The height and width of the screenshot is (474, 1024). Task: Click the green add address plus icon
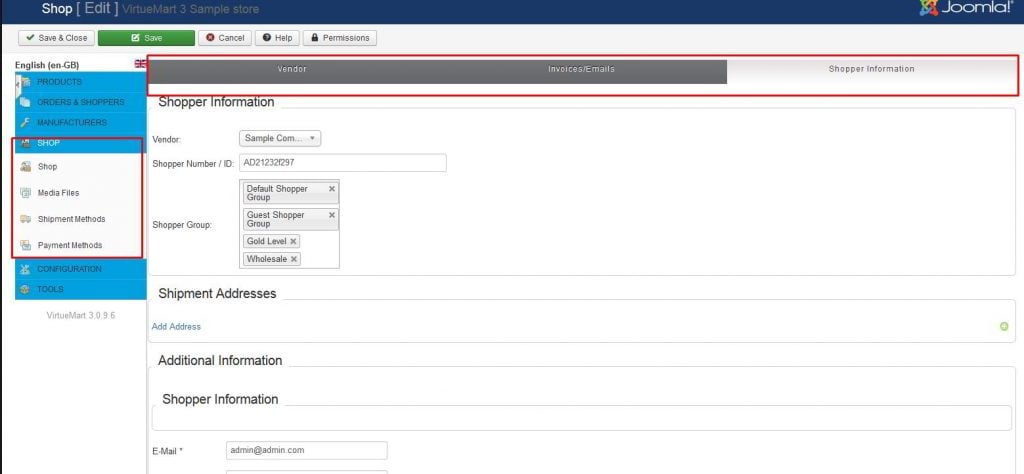pos(1003,326)
